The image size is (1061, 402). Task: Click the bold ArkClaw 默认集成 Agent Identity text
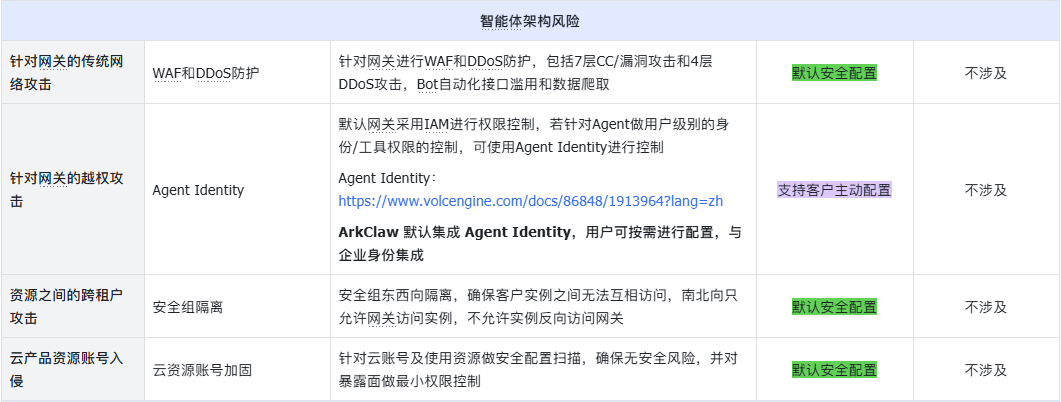(x=454, y=233)
